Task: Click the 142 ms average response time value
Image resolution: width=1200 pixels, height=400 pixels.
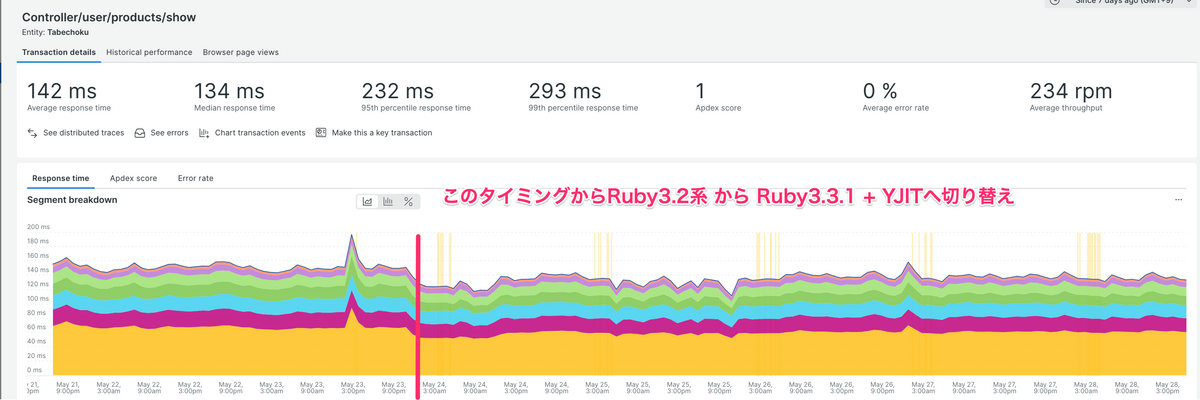Action: [62, 91]
